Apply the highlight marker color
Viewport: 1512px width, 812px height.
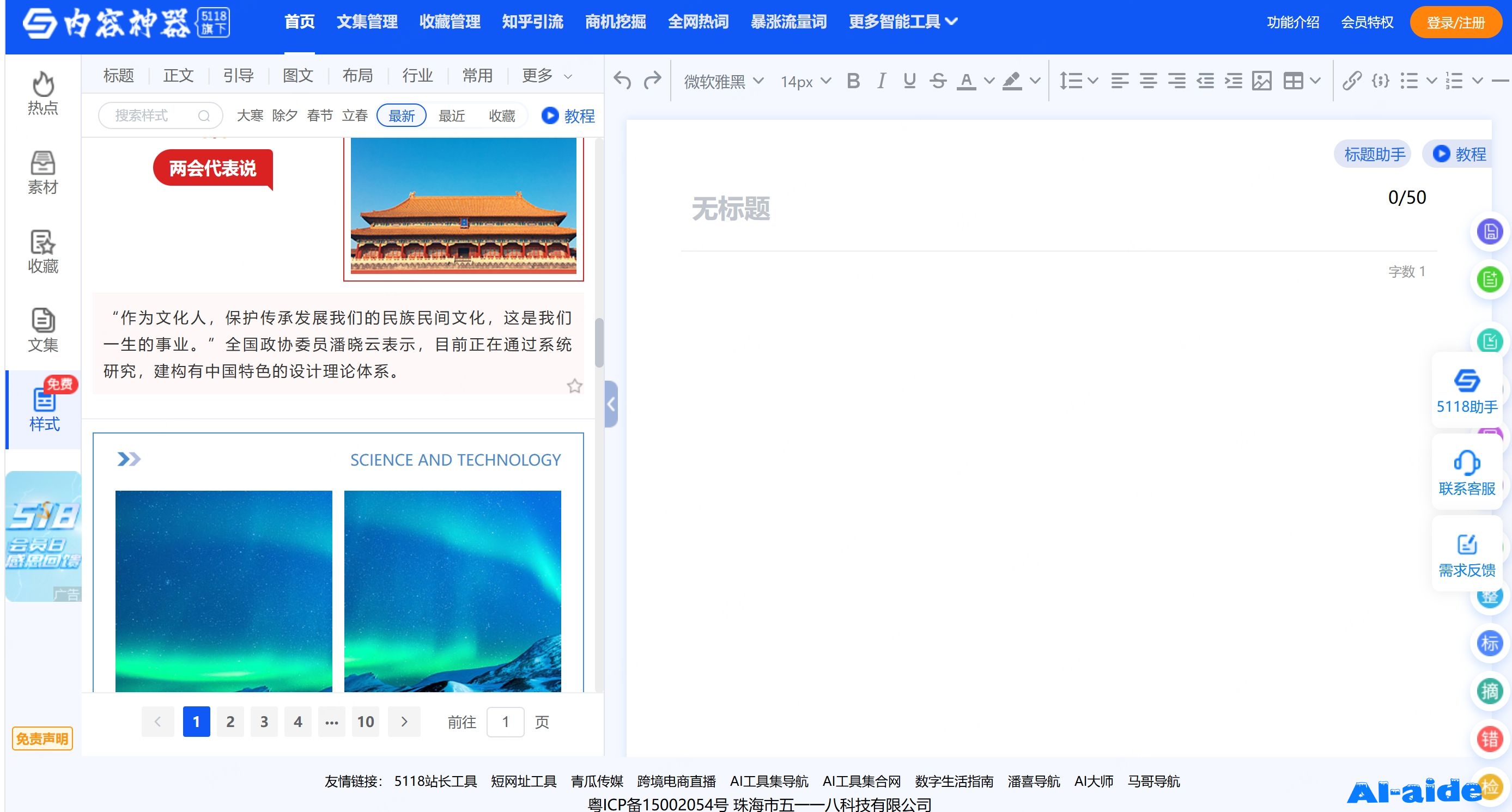pyautogui.click(x=1011, y=81)
